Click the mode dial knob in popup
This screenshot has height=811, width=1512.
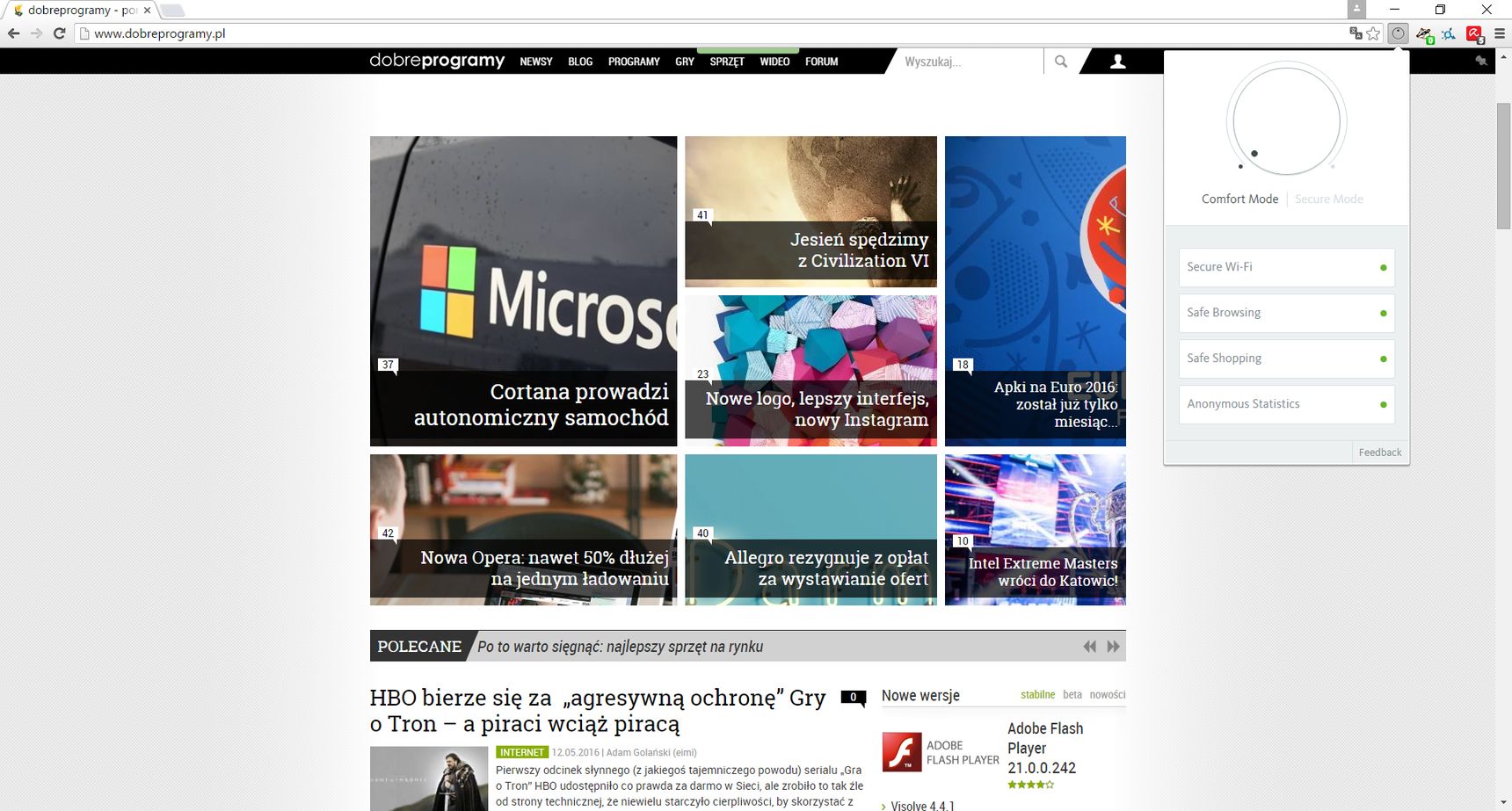pos(1254,154)
